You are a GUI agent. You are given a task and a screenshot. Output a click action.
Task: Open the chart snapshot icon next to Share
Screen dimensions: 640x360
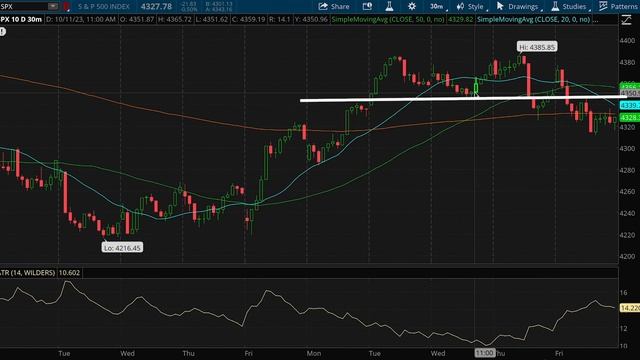click(x=367, y=6)
